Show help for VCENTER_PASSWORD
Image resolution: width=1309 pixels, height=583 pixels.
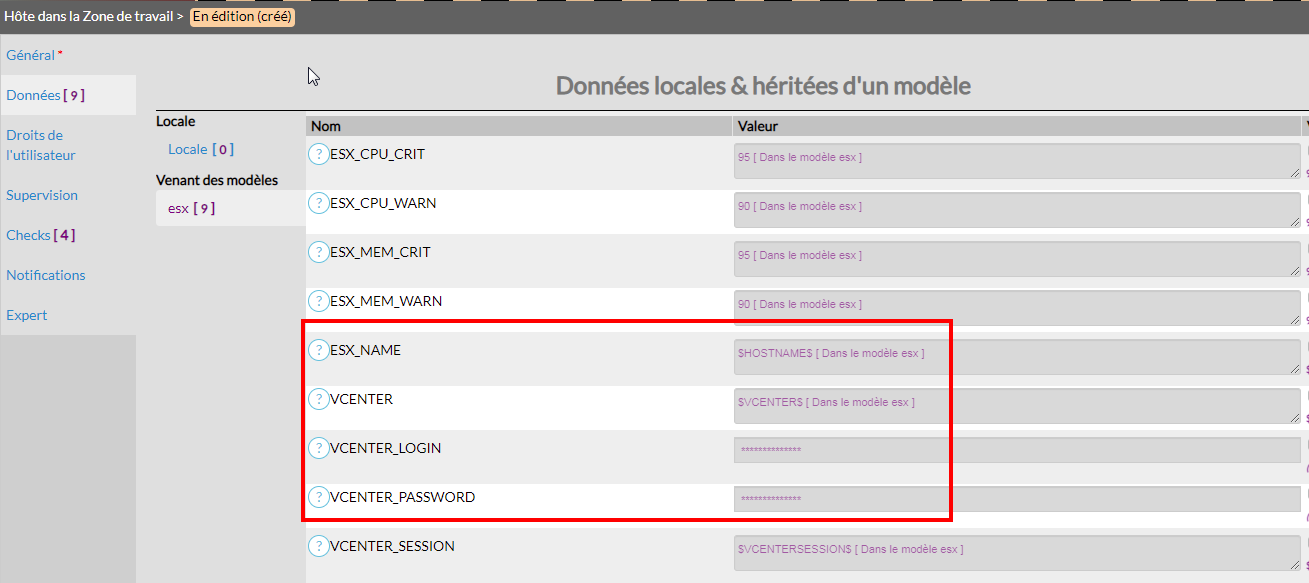click(318, 497)
